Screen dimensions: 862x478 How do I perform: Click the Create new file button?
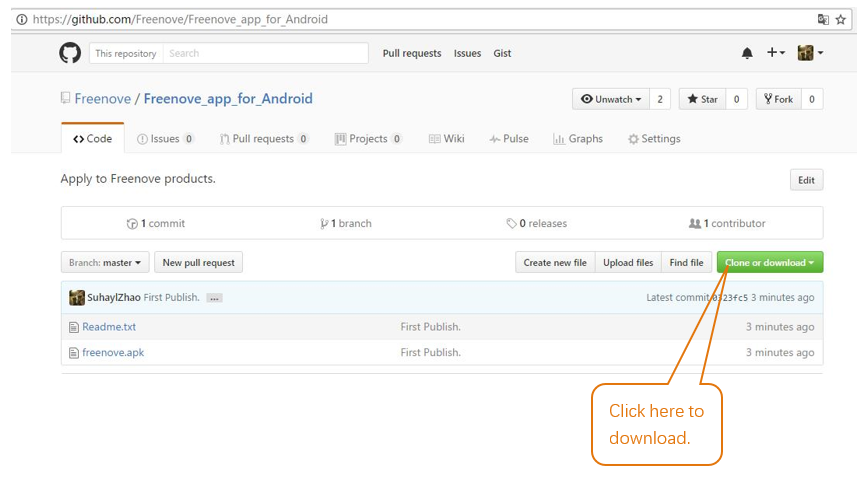pyautogui.click(x=555, y=262)
